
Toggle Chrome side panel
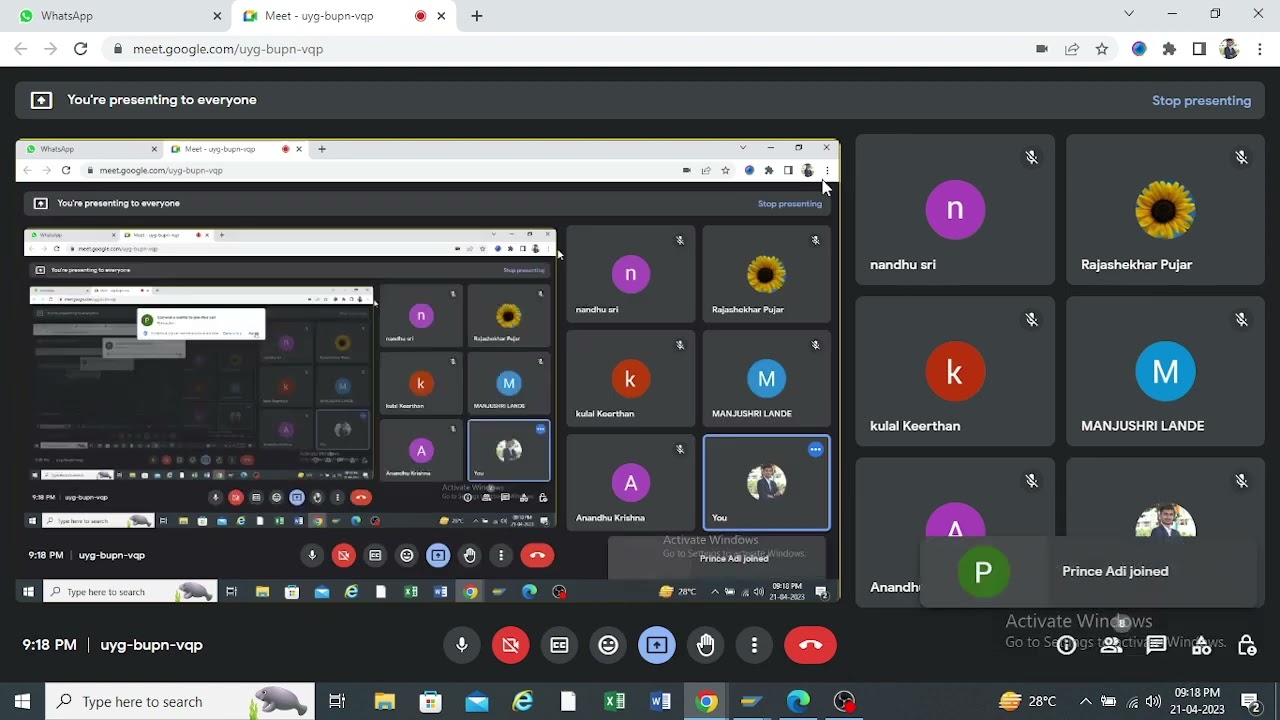1199,48
